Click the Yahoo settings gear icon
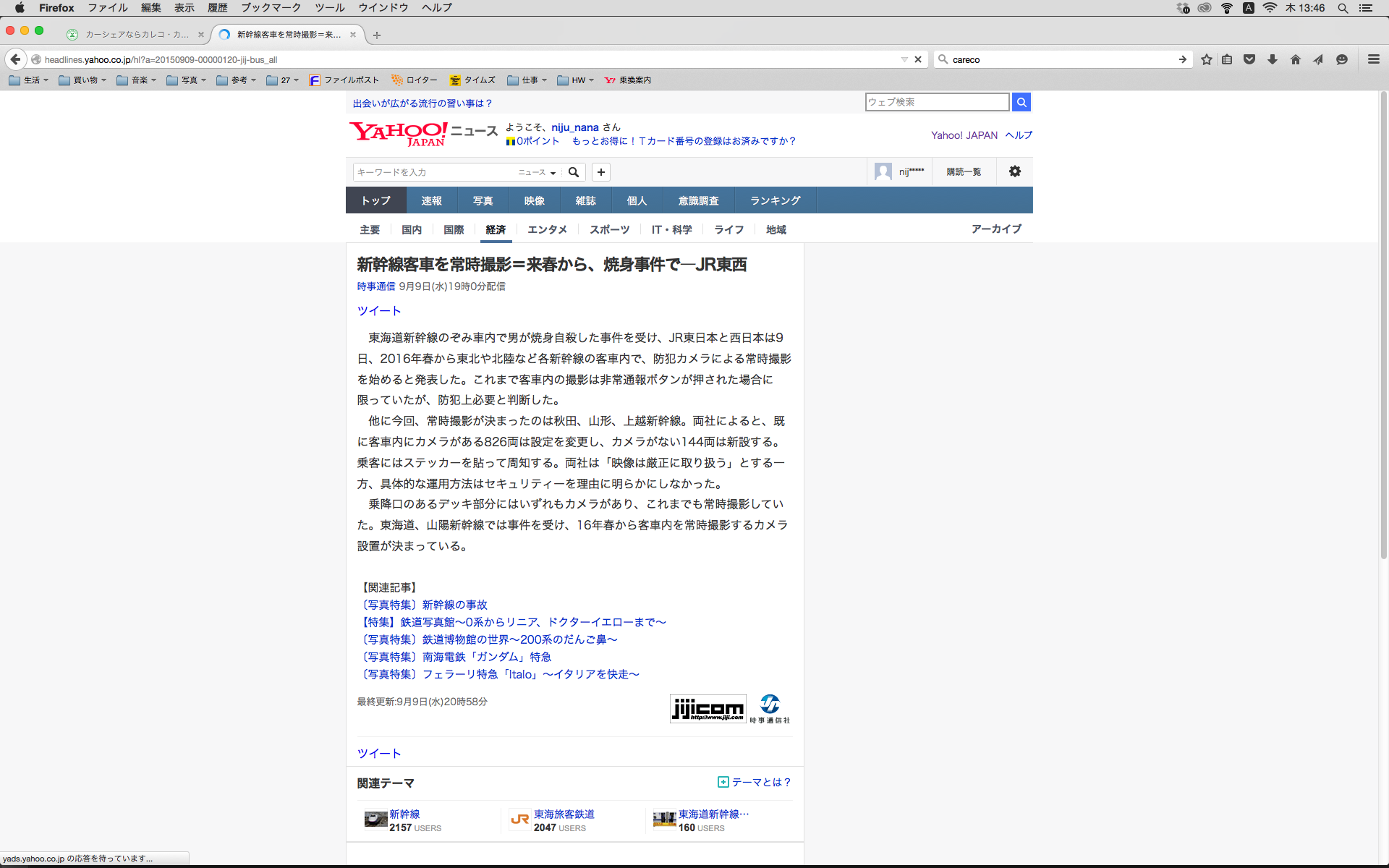The image size is (1389, 868). tap(1015, 171)
